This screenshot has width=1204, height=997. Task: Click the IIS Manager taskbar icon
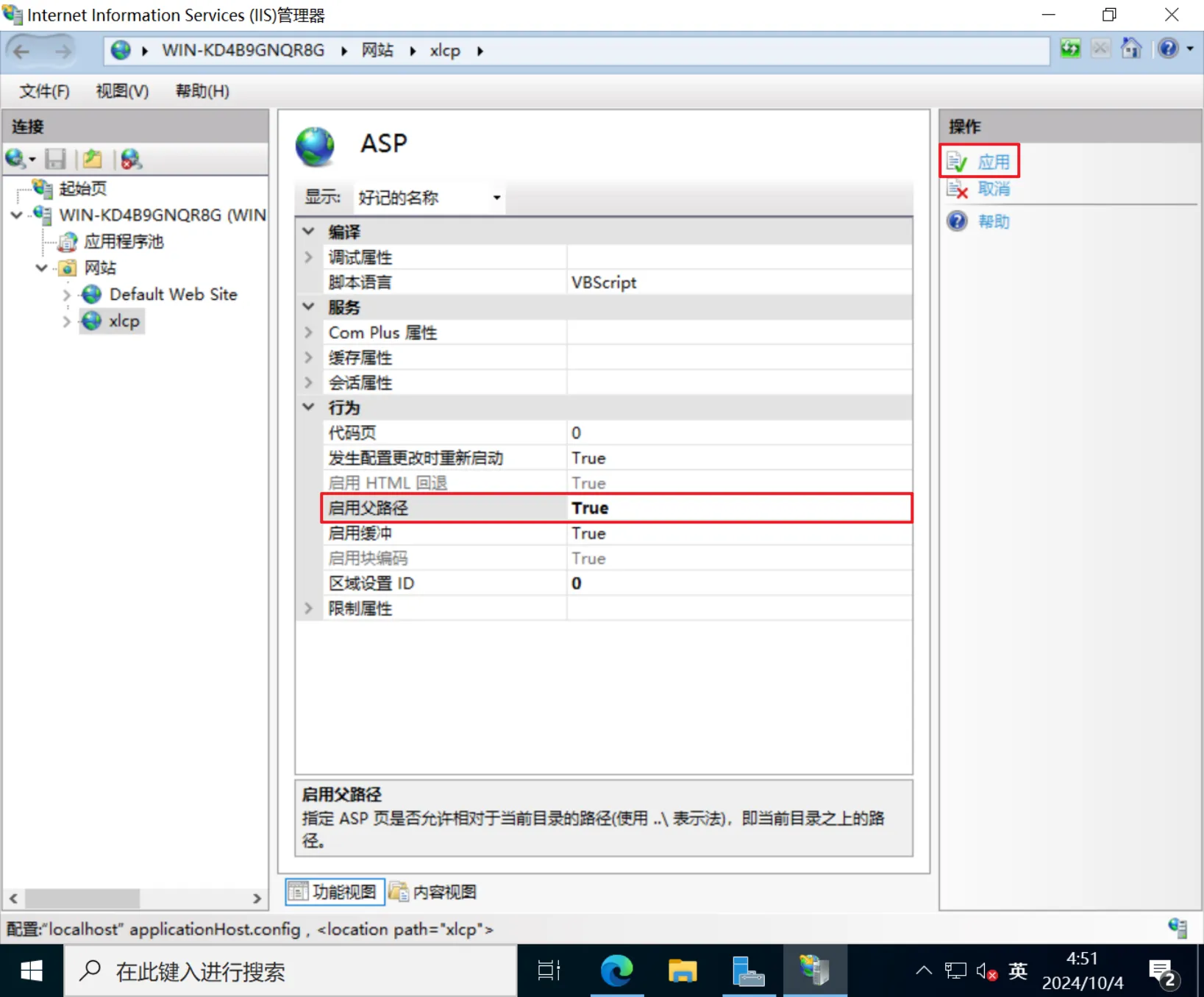point(814,971)
